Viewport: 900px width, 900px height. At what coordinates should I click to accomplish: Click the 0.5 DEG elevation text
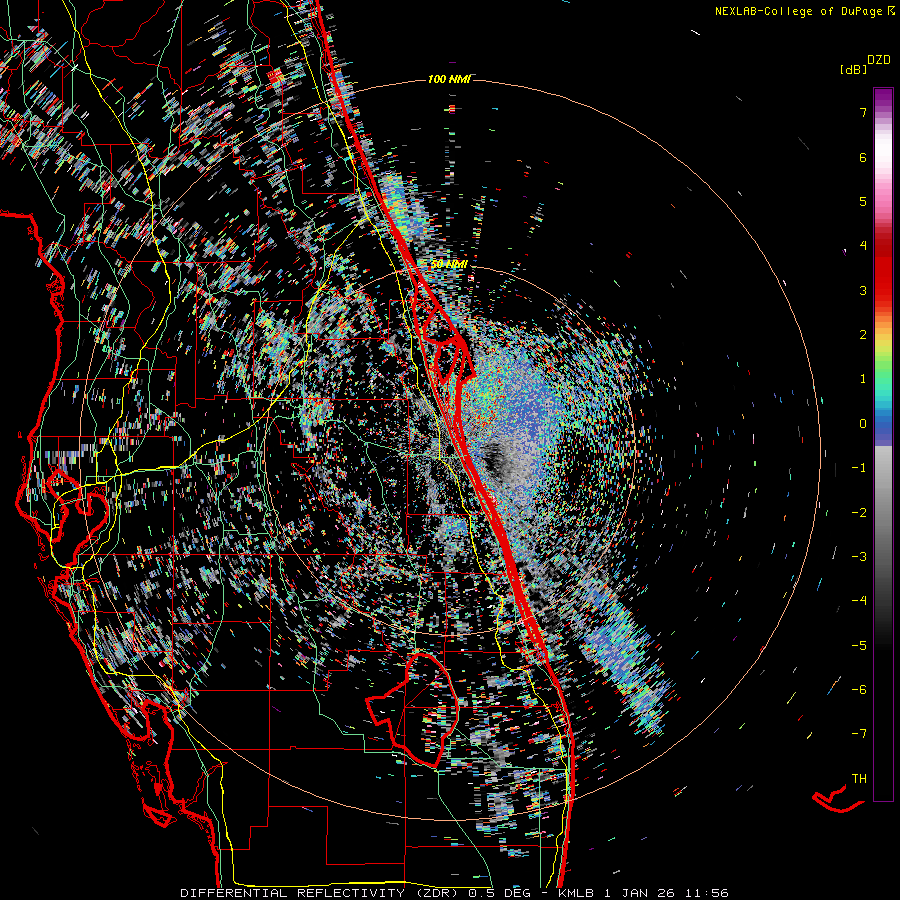pos(501,893)
